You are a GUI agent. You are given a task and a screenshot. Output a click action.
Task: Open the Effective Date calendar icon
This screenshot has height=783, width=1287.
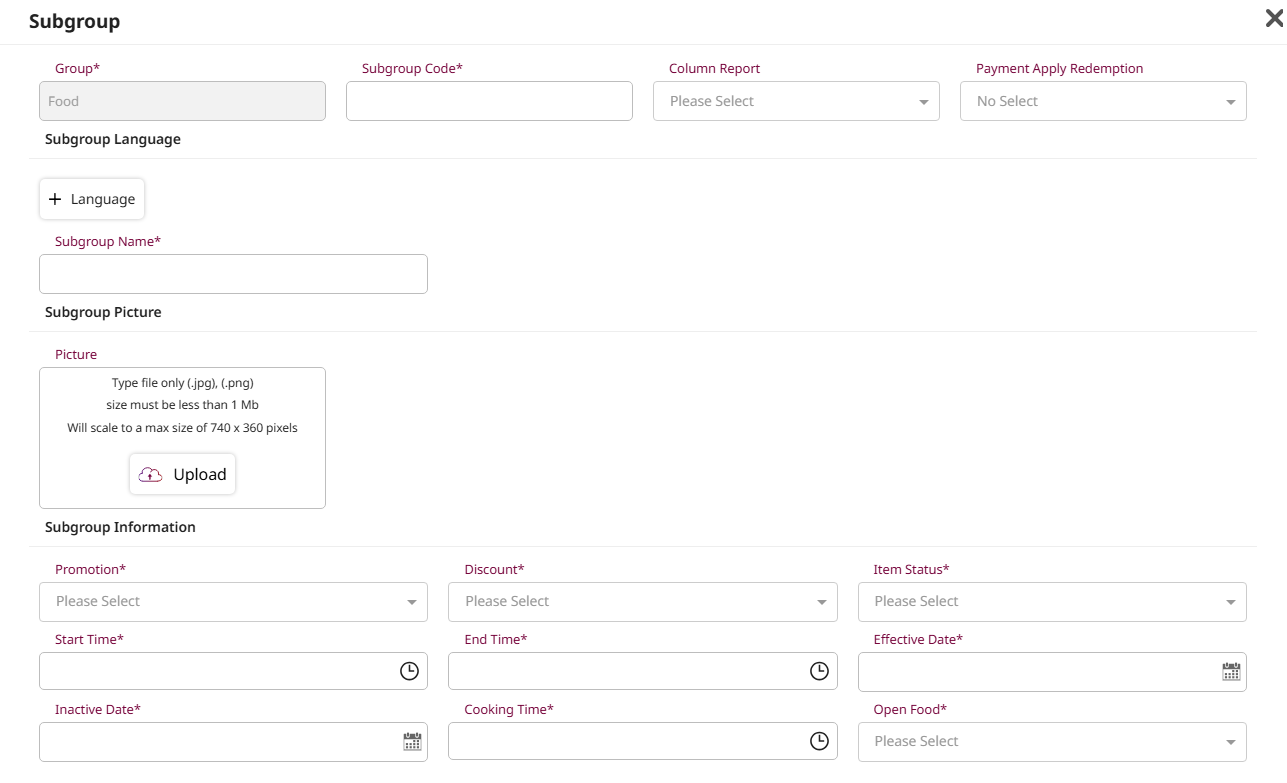pyautogui.click(x=1231, y=671)
